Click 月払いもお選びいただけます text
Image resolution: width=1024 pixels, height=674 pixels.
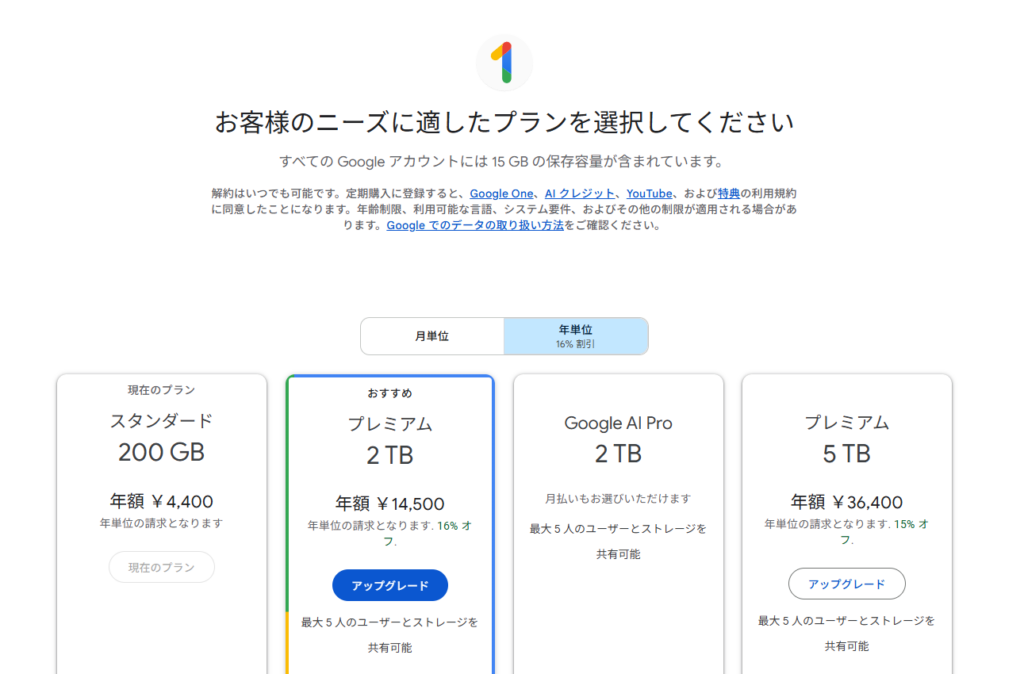pos(618,498)
